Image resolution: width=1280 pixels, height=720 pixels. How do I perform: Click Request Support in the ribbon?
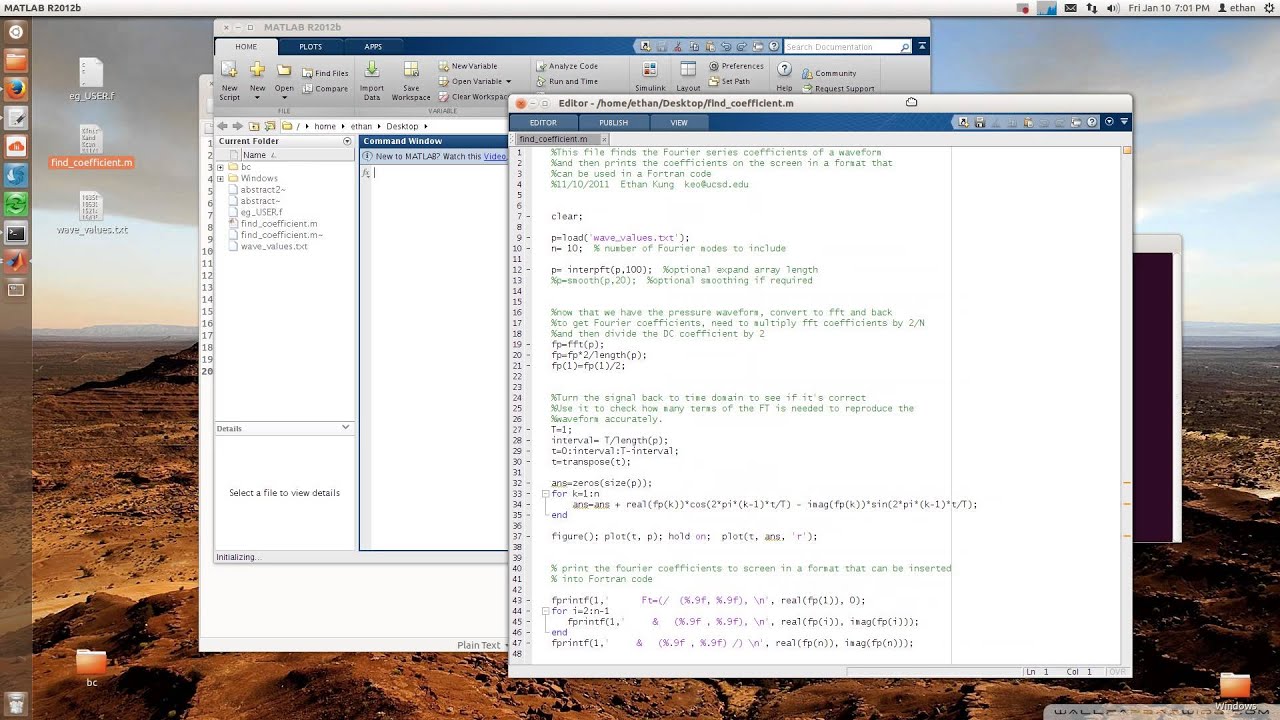click(838, 88)
